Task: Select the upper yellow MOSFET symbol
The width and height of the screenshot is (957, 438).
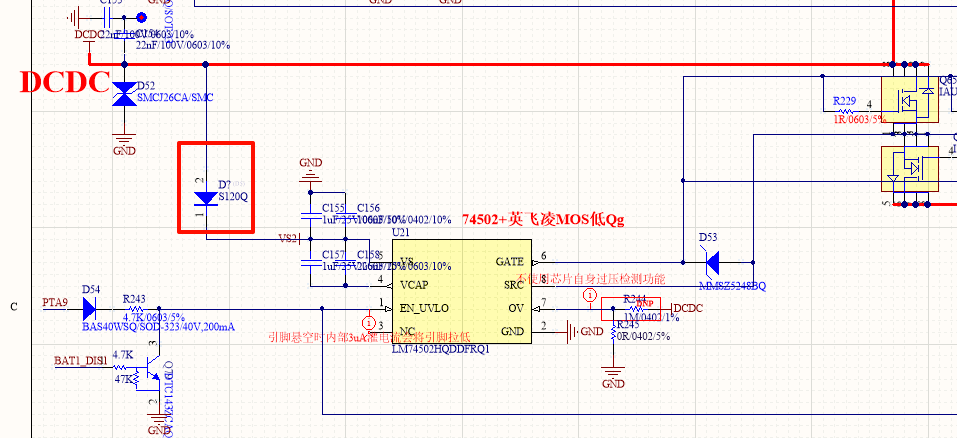Action: [x=910, y=99]
